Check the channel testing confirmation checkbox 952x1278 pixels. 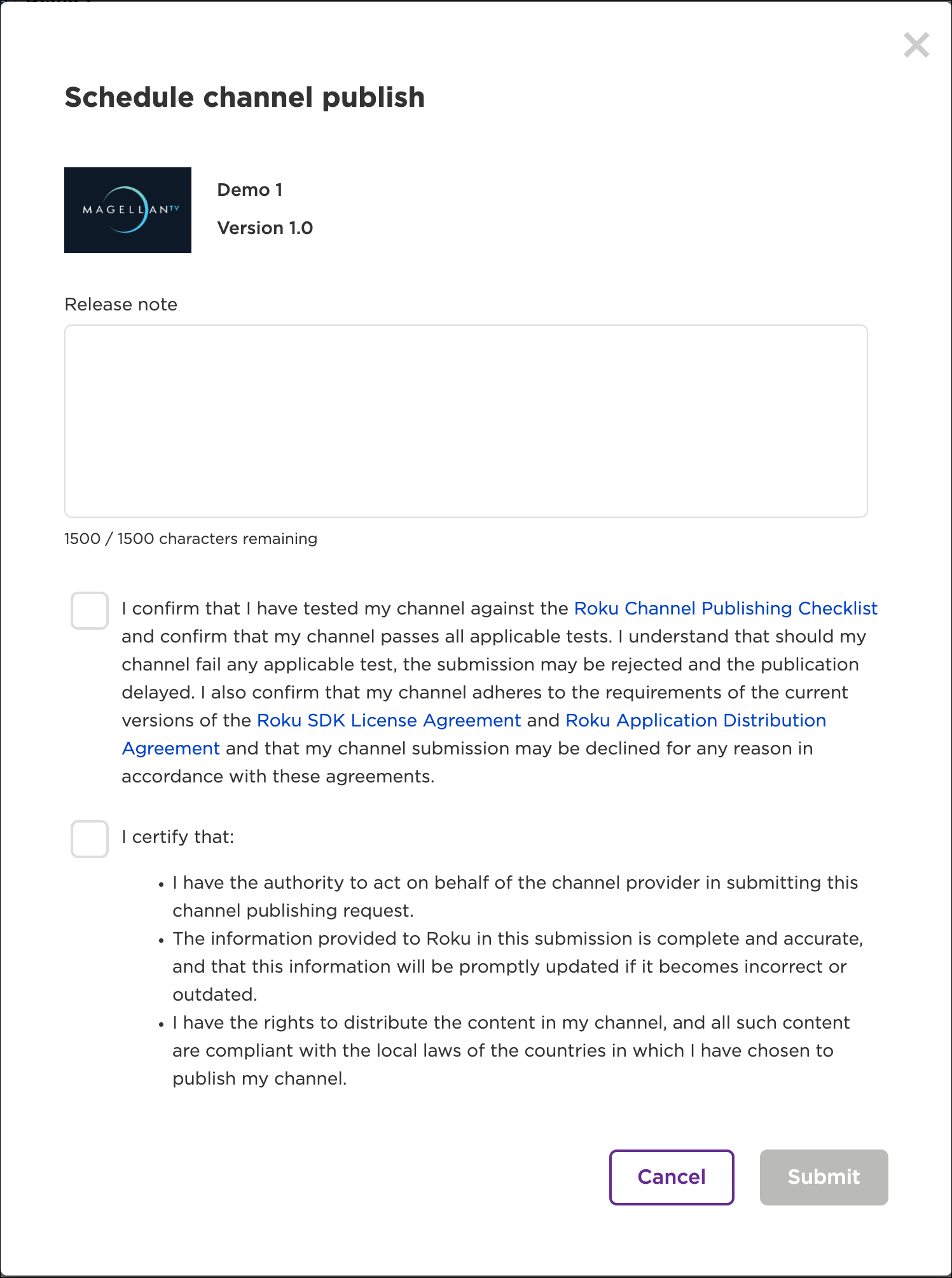point(90,611)
